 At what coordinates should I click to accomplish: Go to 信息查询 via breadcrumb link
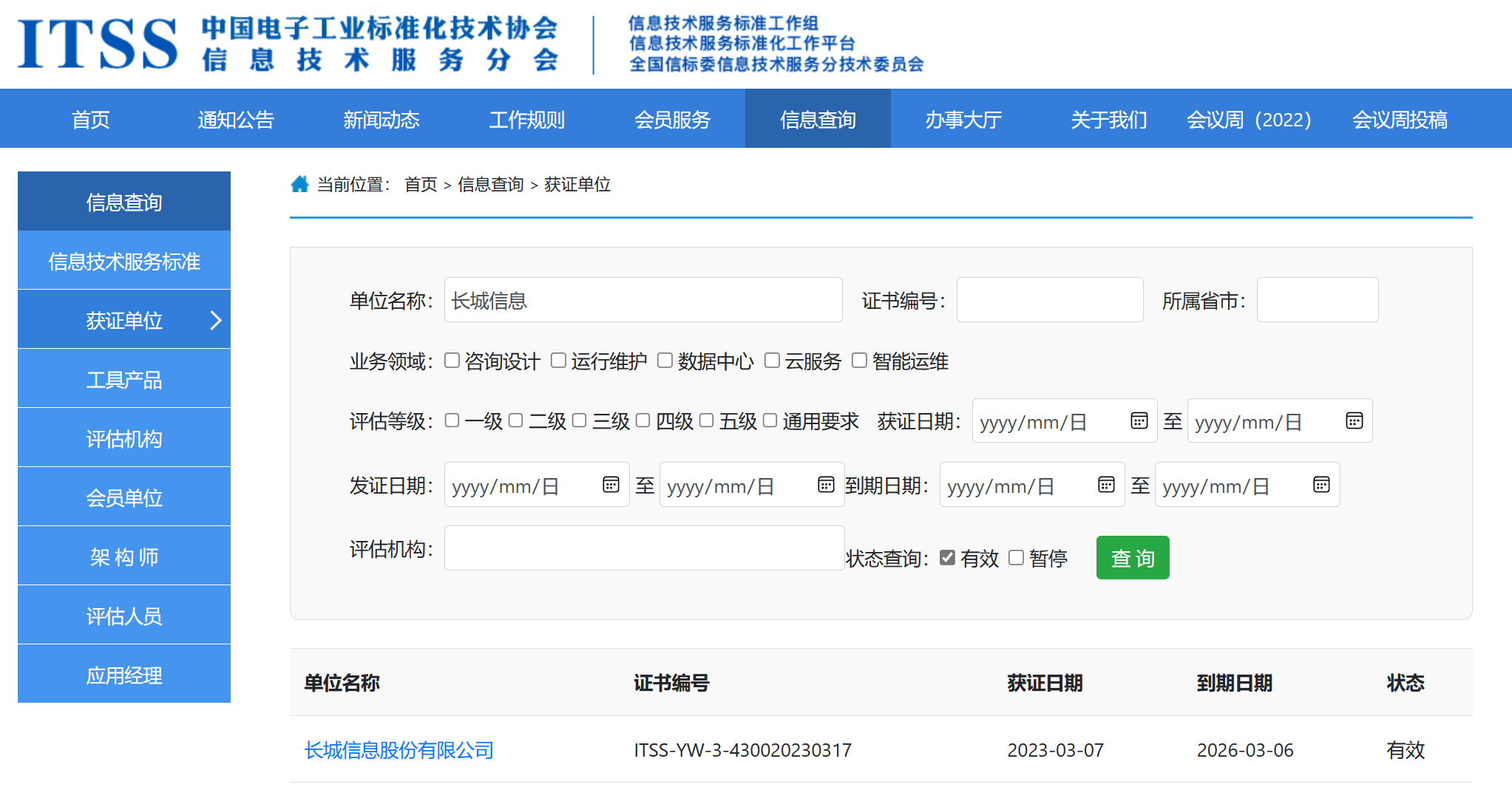click(491, 184)
